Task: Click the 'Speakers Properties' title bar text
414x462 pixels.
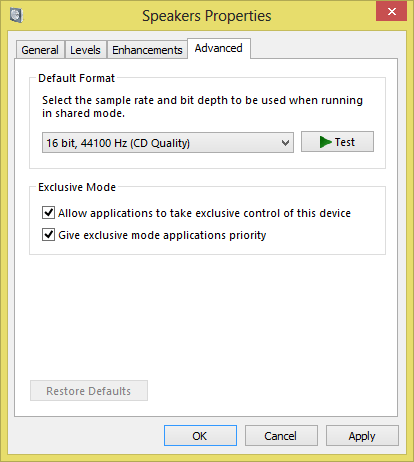Action: [207, 16]
